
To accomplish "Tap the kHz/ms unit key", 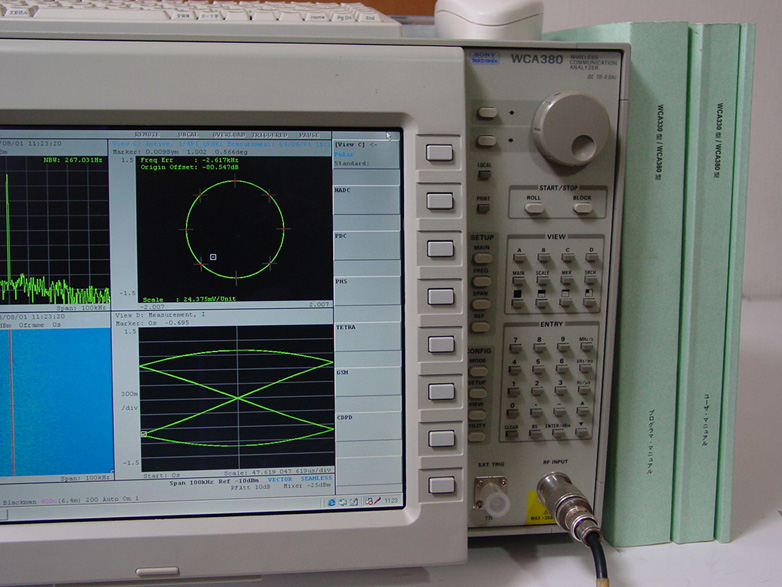I will click(x=585, y=369).
